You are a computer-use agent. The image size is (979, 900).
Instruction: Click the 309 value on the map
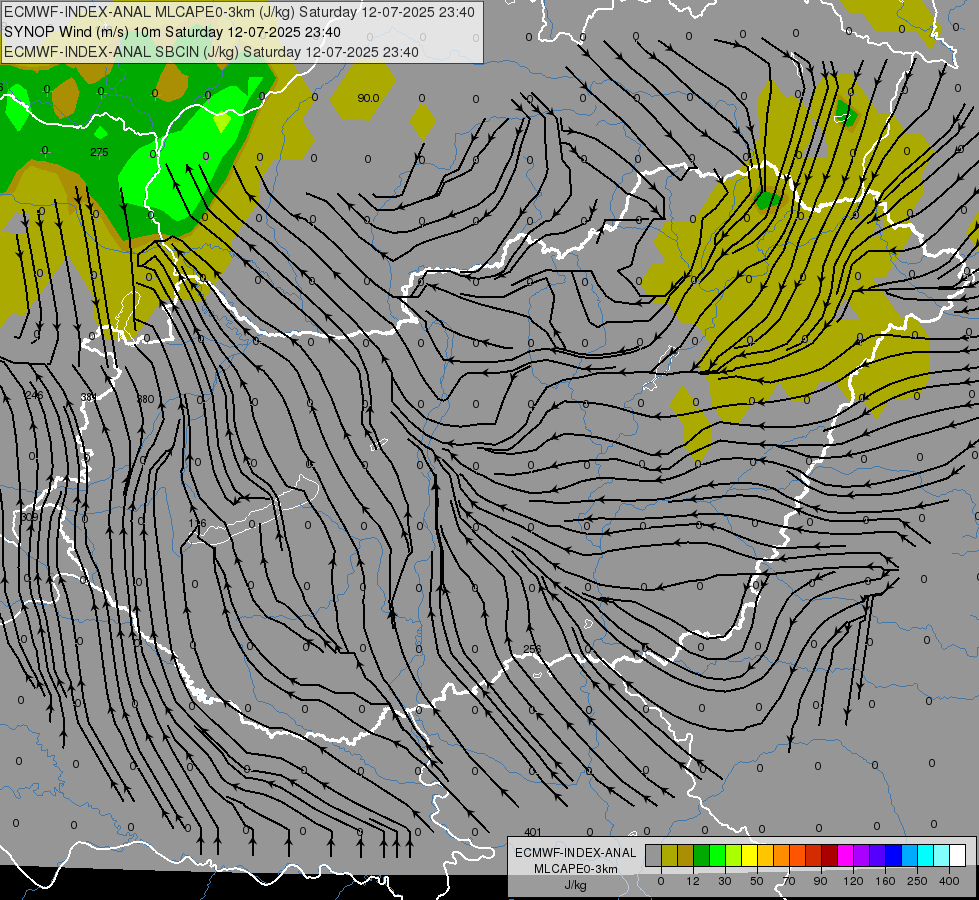click(29, 517)
